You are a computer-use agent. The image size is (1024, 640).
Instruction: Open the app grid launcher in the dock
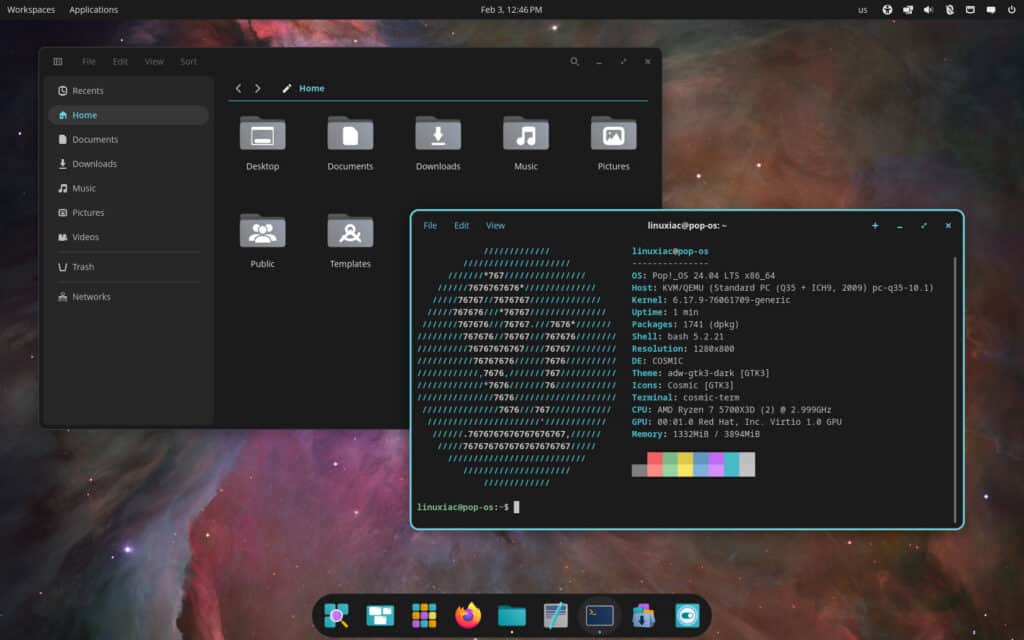[424, 616]
